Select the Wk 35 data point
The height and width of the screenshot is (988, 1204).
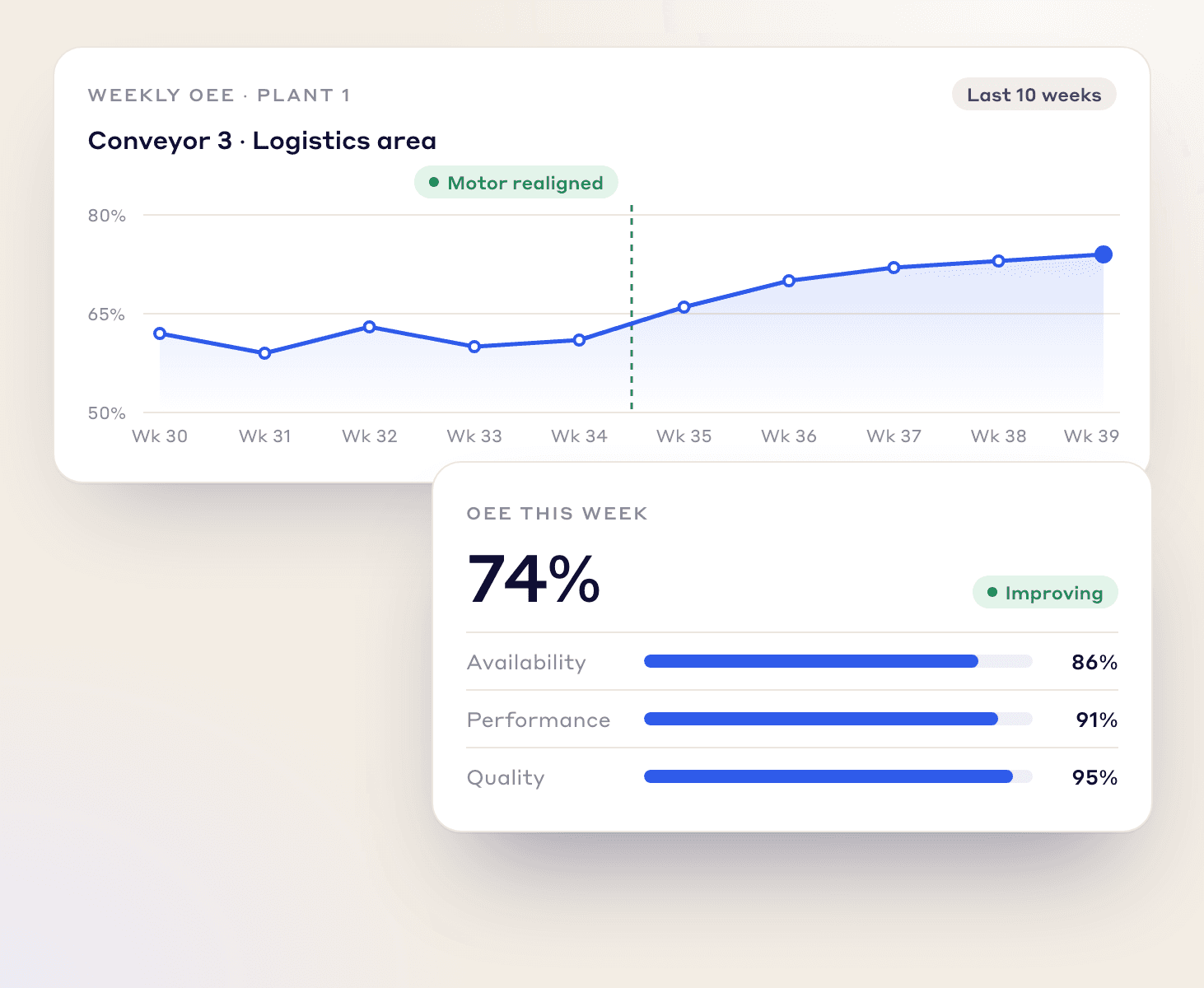(684, 307)
